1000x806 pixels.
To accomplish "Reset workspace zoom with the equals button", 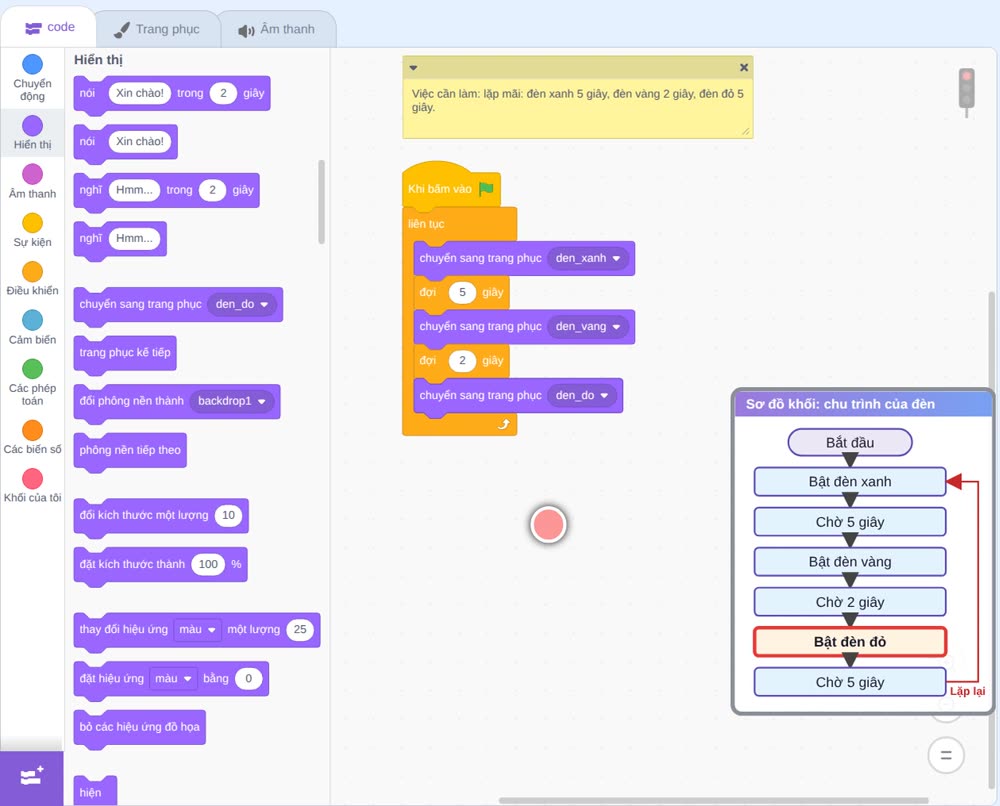I will coord(946,755).
